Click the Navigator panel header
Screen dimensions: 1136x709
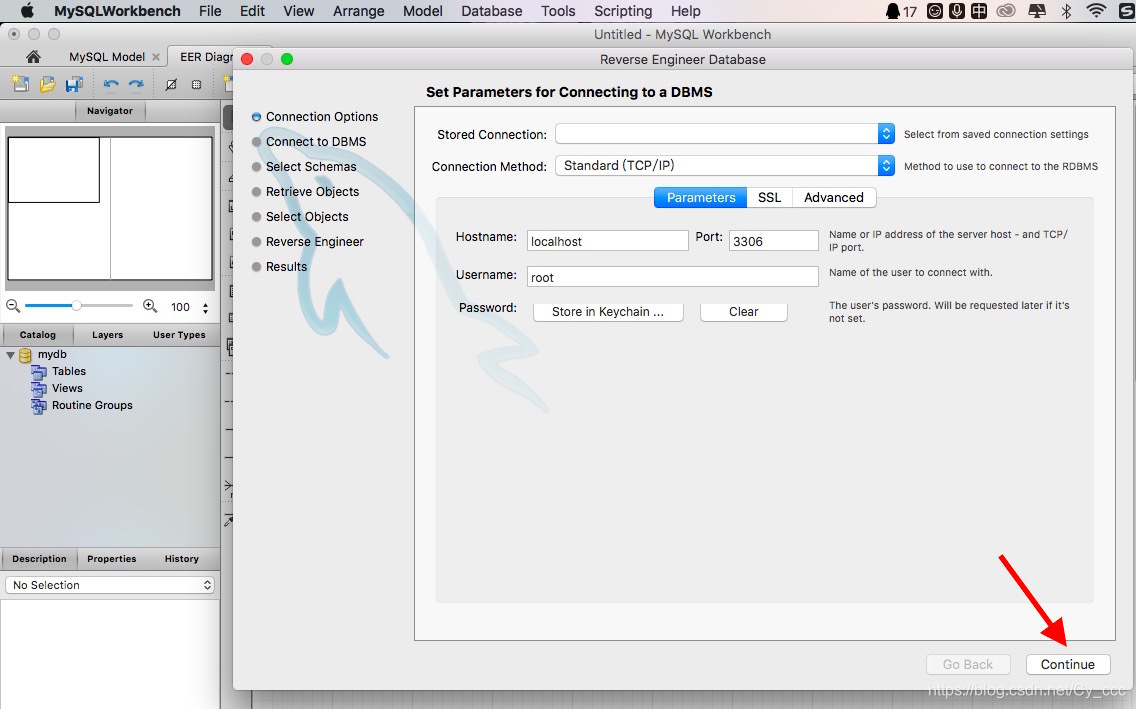click(x=110, y=111)
